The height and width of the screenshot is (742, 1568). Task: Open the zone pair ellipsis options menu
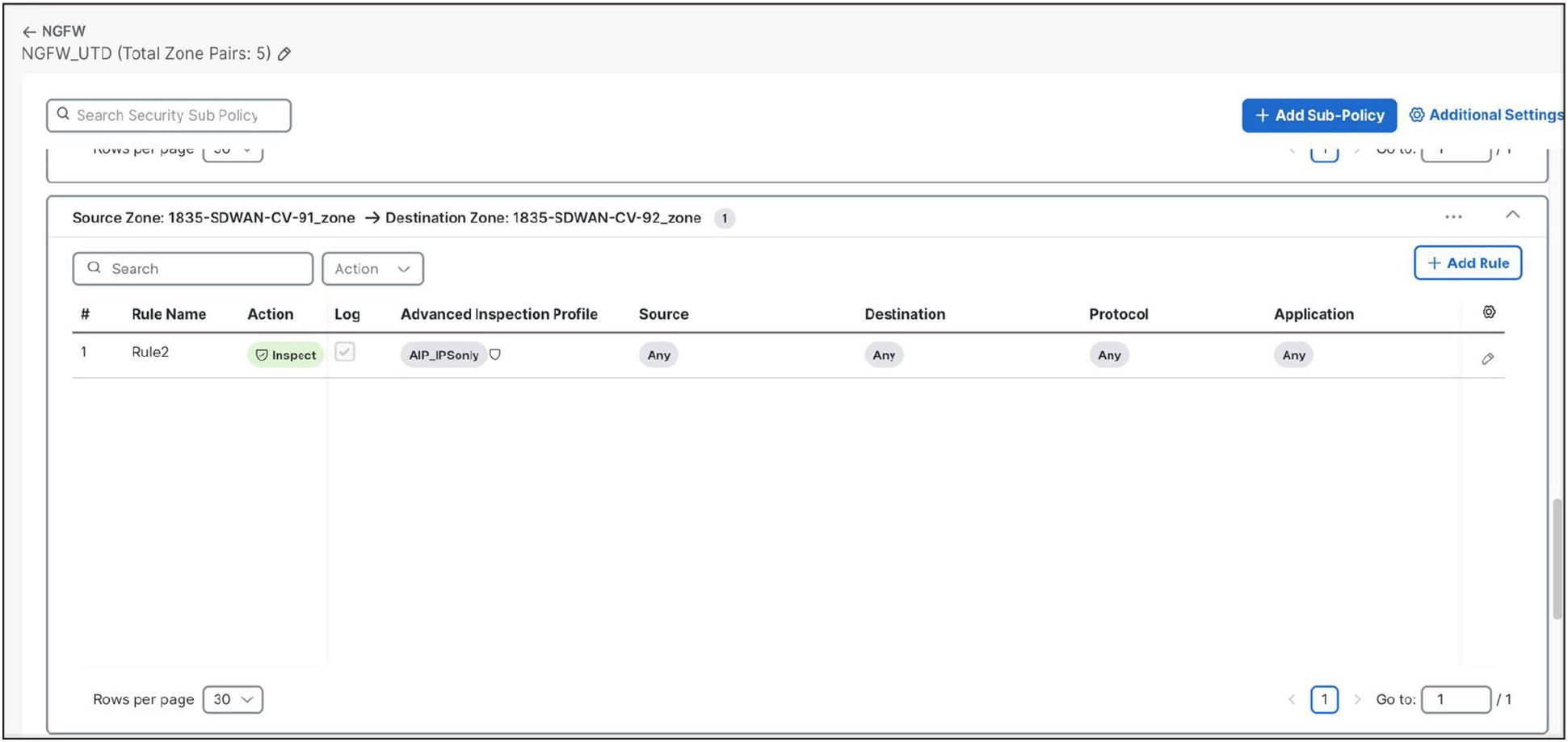(x=1454, y=216)
